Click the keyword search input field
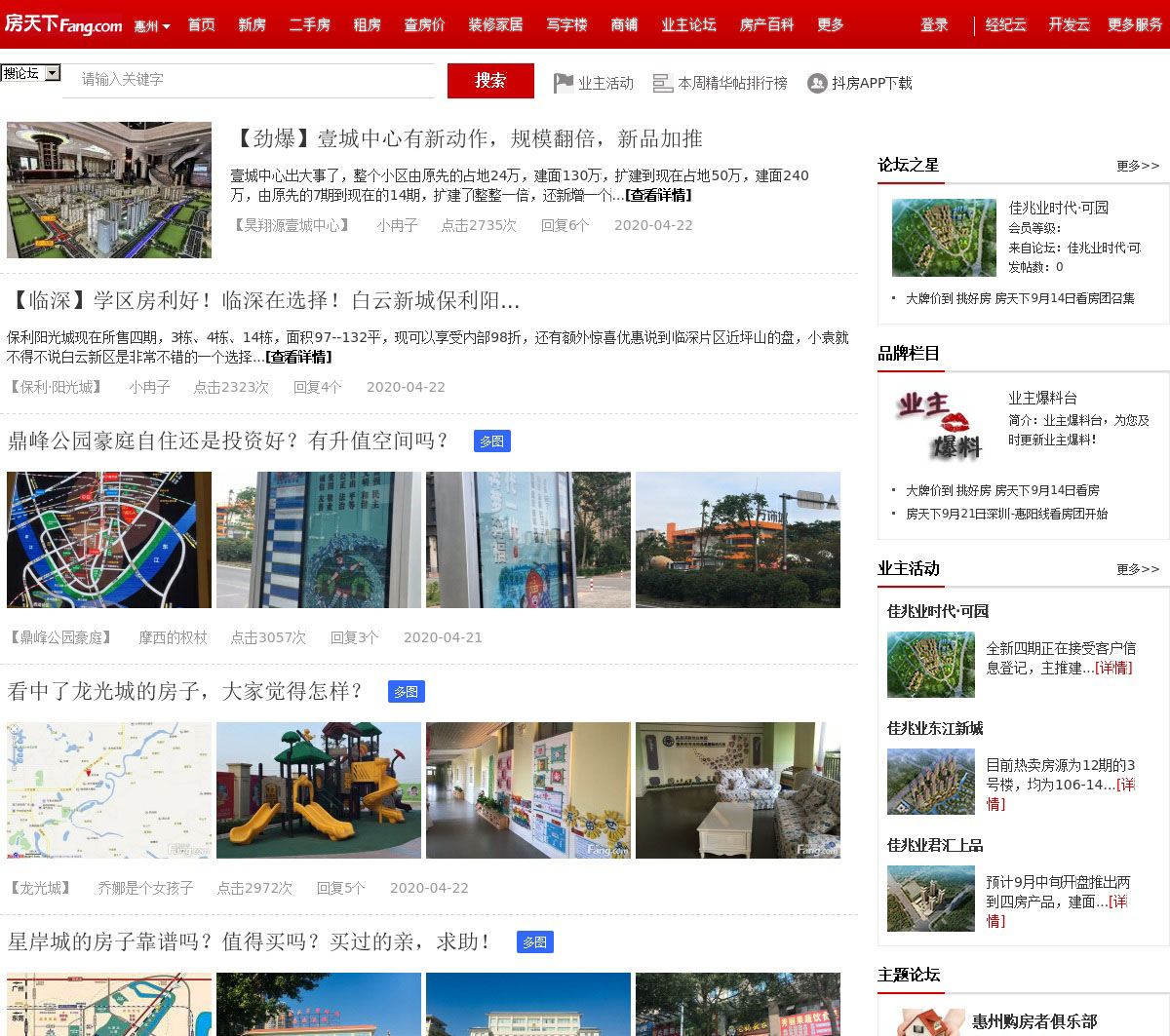This screenshot has height=1036, width=1170. tap(249, 80)
